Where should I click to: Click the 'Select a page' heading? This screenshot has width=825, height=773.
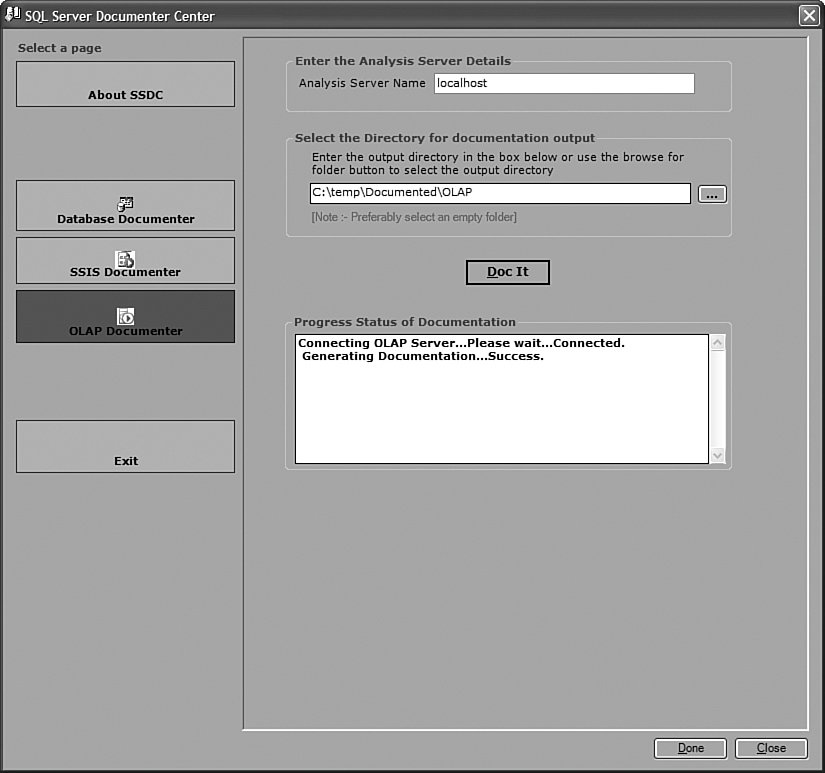coord(59,48)
